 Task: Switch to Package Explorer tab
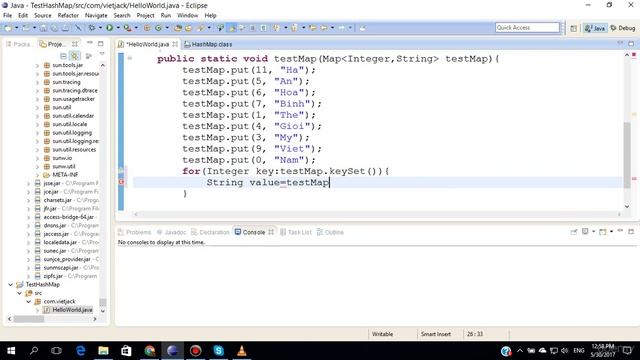[x=19, y=44]
